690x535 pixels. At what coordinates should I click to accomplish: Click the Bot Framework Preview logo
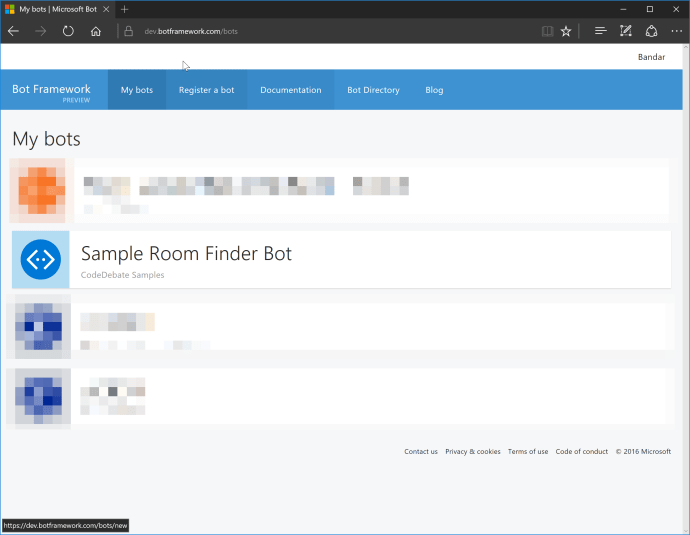(51, 92)
